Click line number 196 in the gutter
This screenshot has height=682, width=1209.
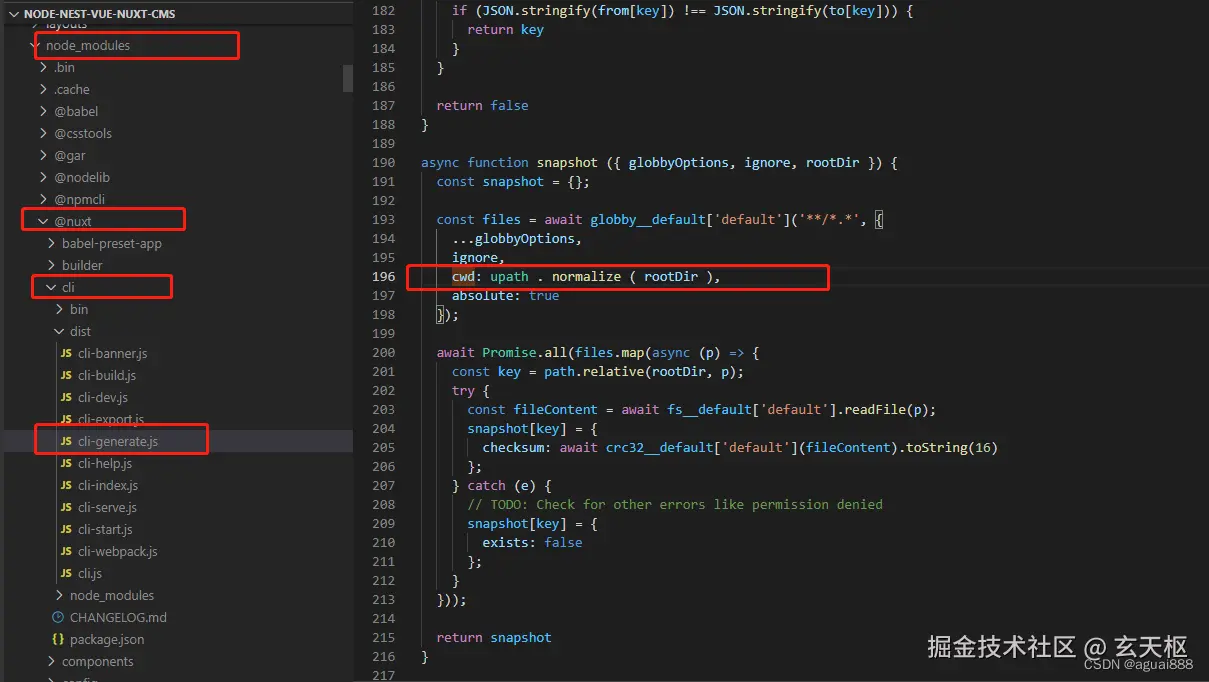click(x=383, y=277)
